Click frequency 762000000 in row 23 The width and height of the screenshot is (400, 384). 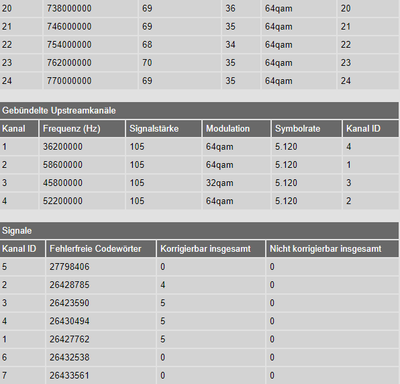tap(69, 62)
